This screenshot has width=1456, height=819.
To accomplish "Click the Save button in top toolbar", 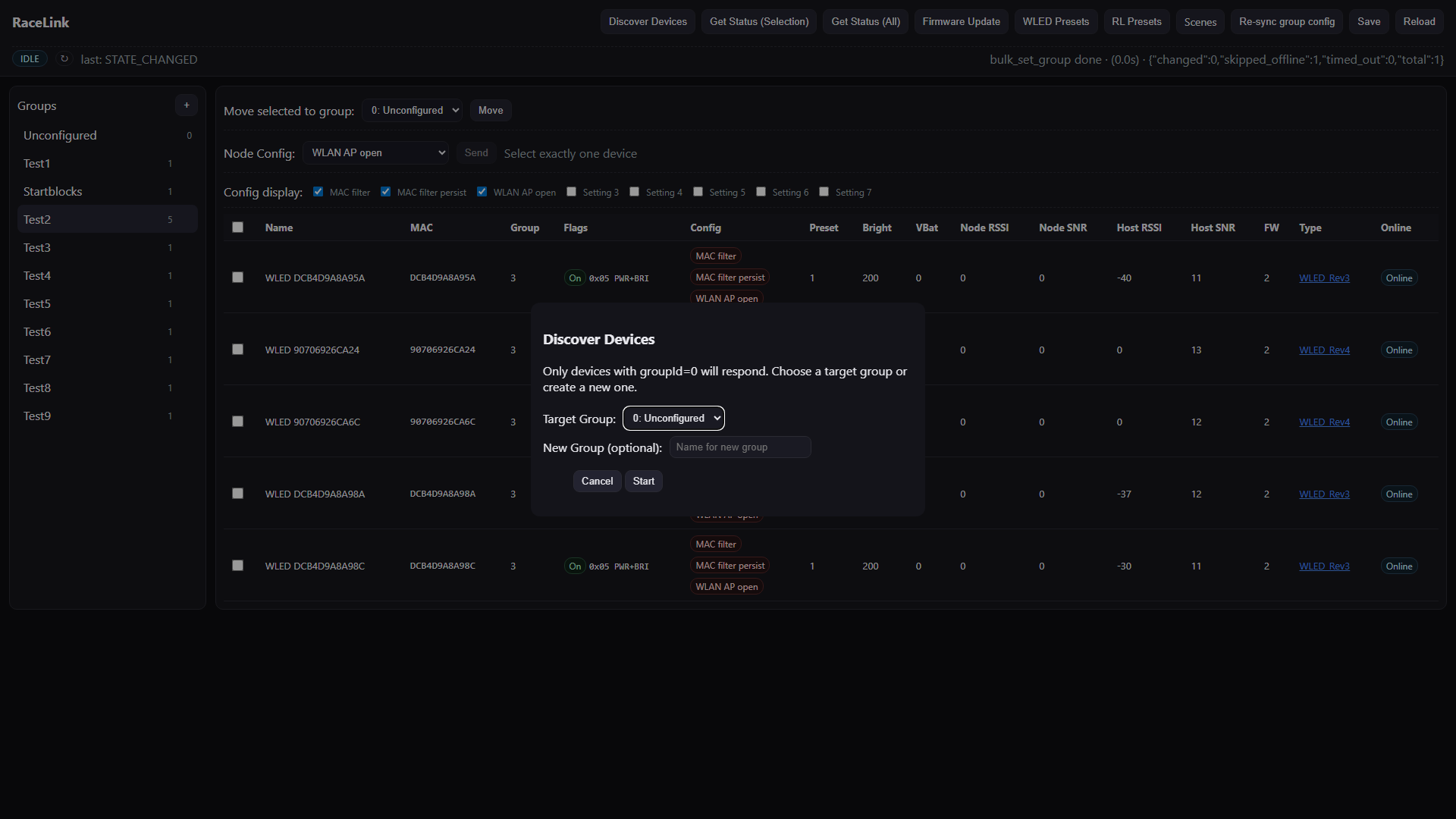I will click(1369, 22).
